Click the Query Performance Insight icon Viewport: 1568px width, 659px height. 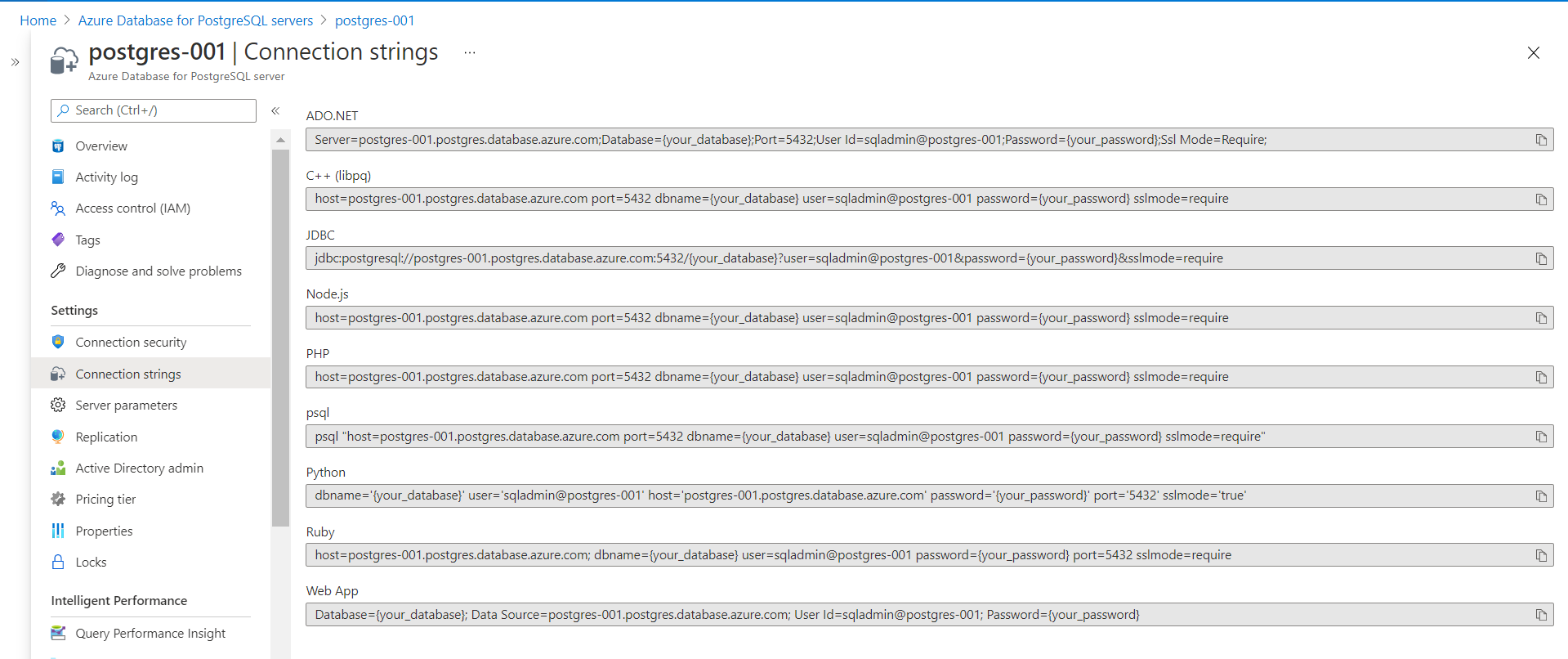pos(58,633)
